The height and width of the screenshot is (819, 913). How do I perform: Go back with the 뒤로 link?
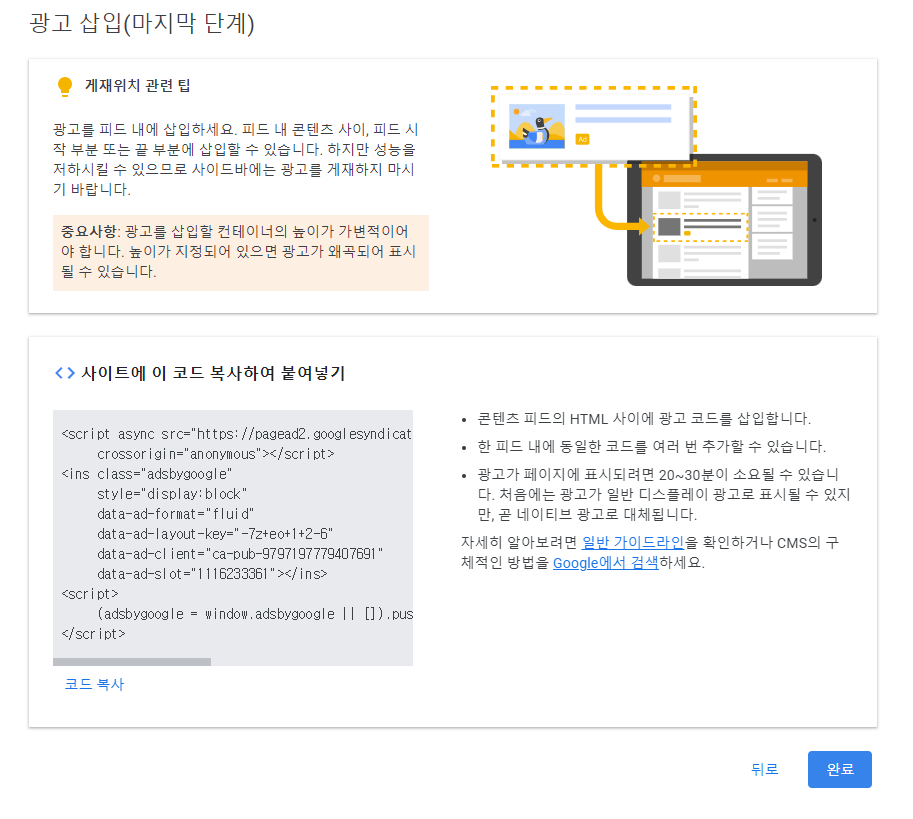coord(764,769)
